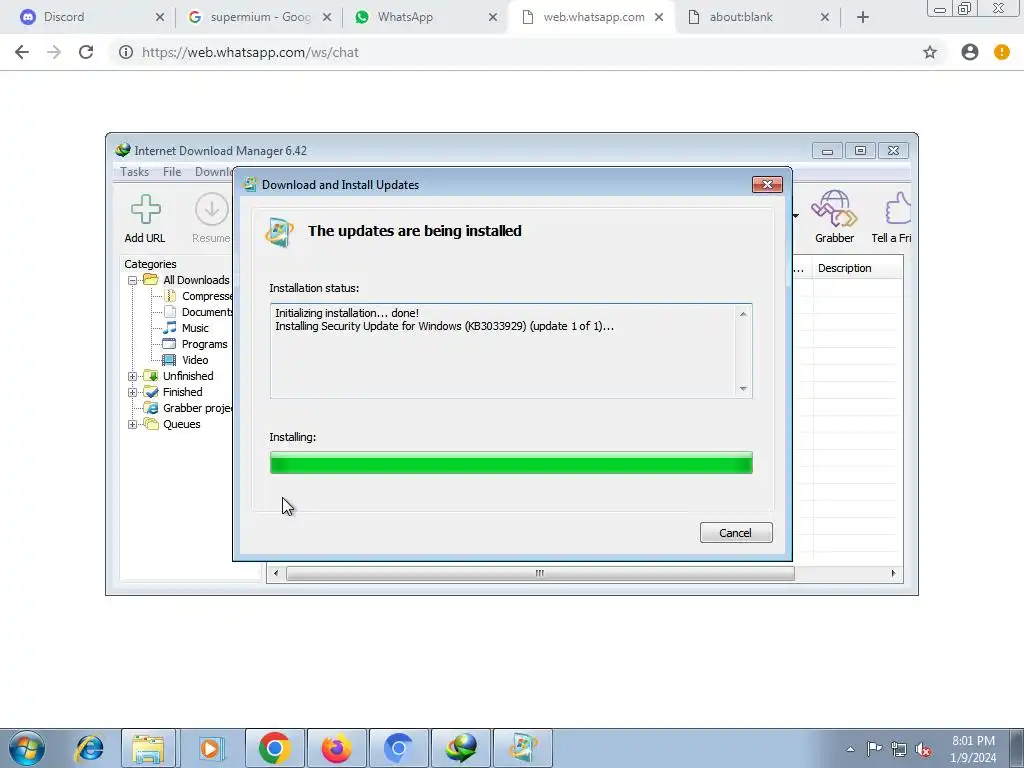
Task: Open the Action Center flag icon
Action: pyautogui.click(x=874, y=749)
